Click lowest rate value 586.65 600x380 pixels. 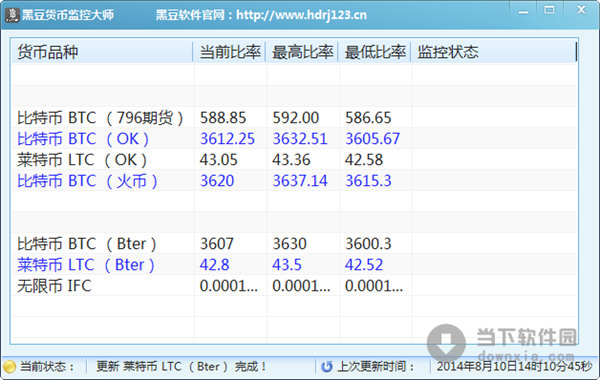(368, 117)
